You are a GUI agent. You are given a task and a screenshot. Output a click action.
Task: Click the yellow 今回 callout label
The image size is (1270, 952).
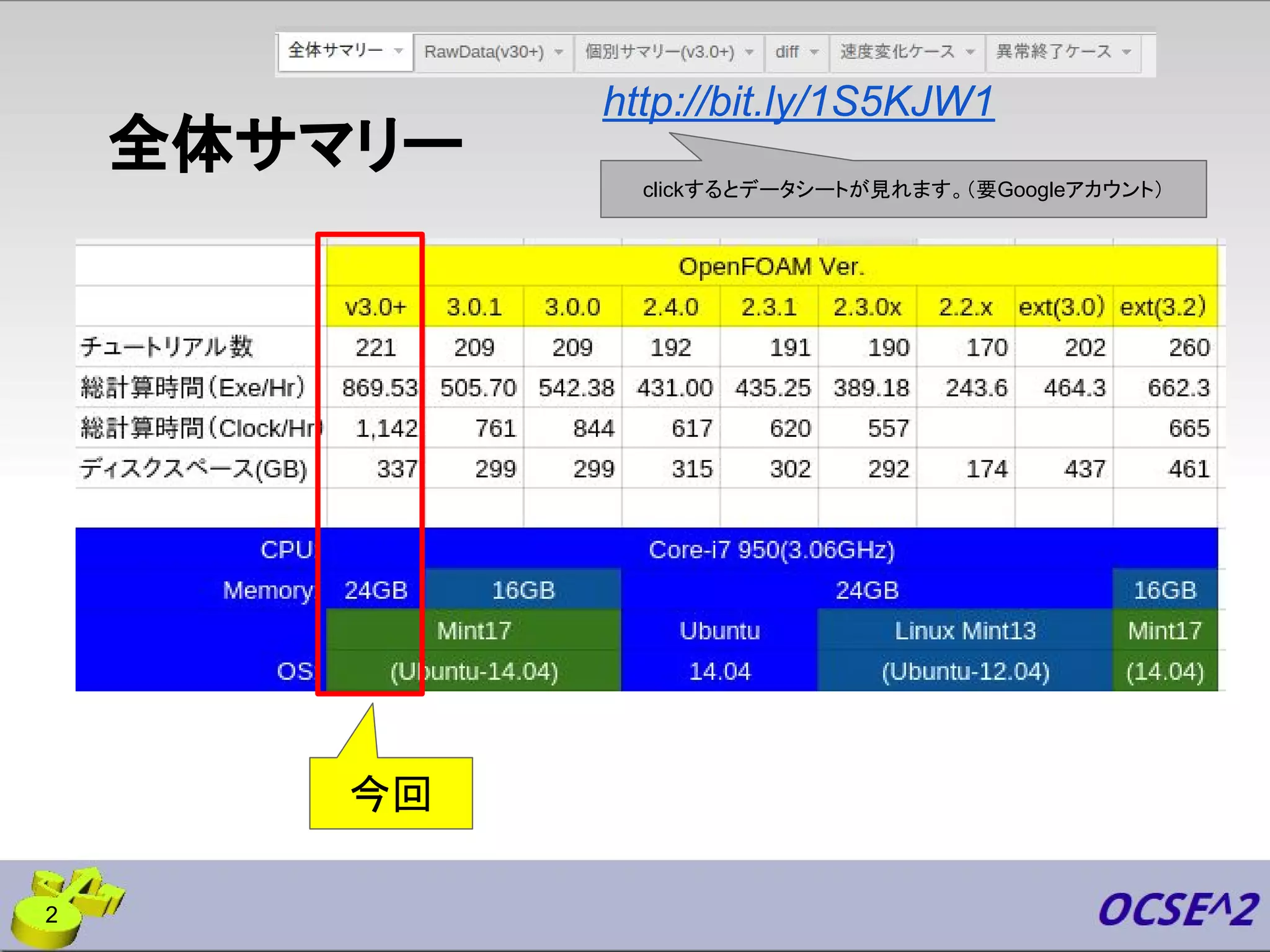tap(391, 793)
